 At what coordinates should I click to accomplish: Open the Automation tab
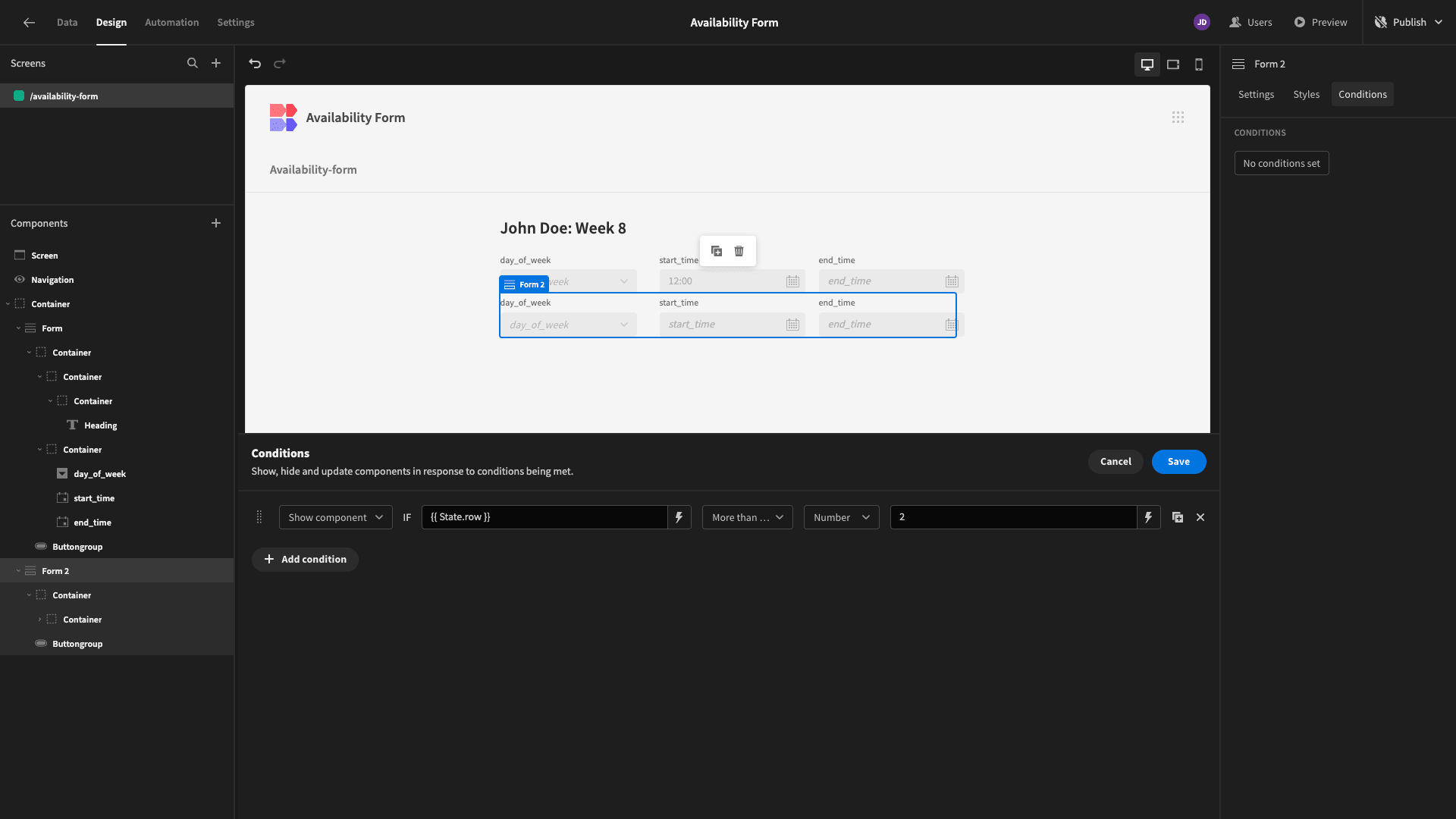pos(172,22)
